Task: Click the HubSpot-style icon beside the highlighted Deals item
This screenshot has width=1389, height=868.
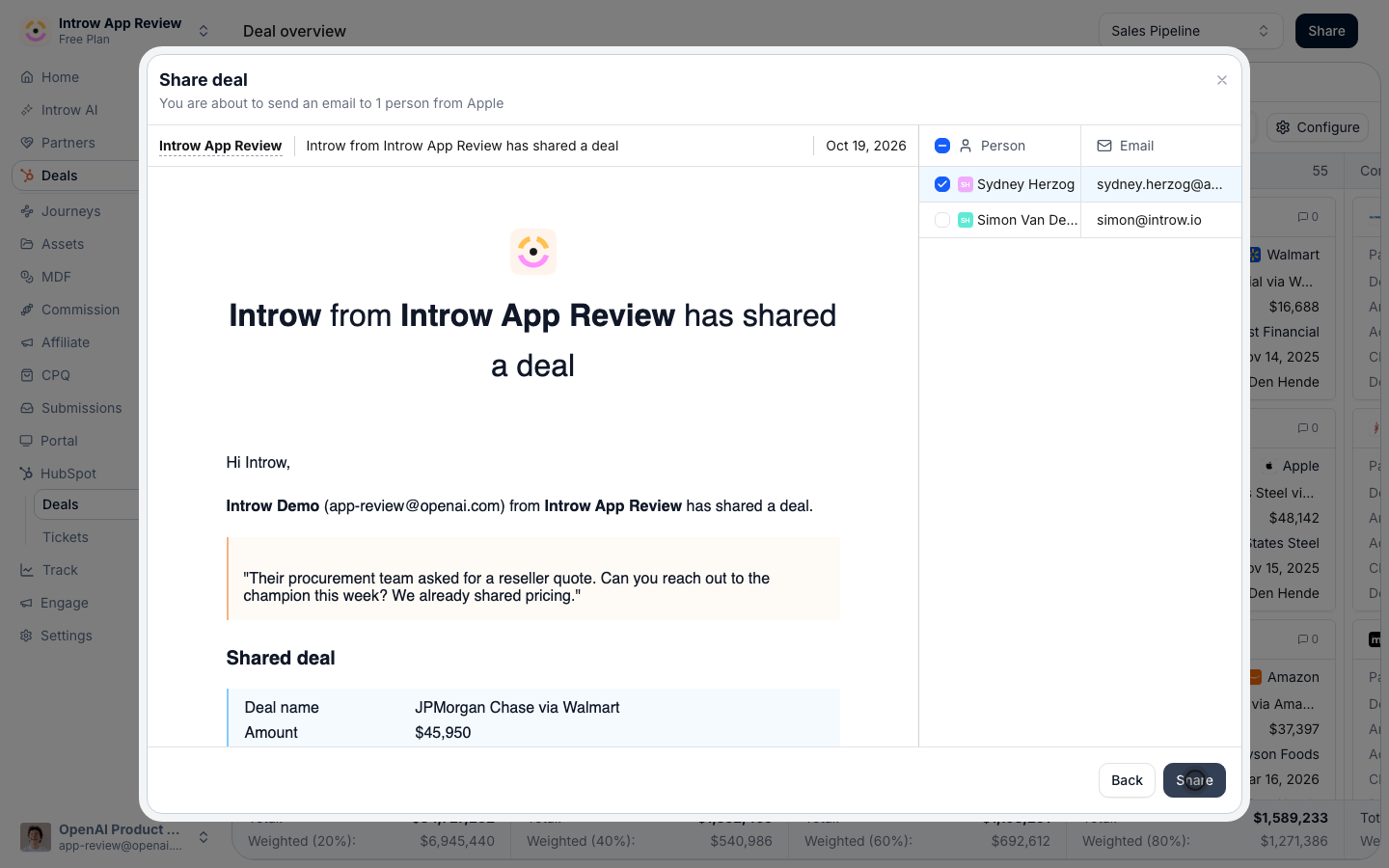Action: click(27, 176)
